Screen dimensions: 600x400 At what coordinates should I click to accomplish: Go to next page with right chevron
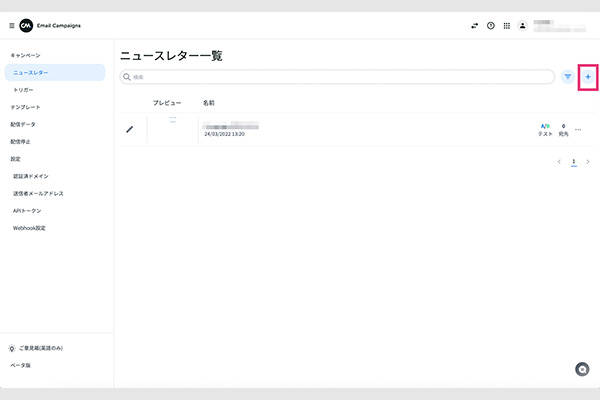[588, 161]
